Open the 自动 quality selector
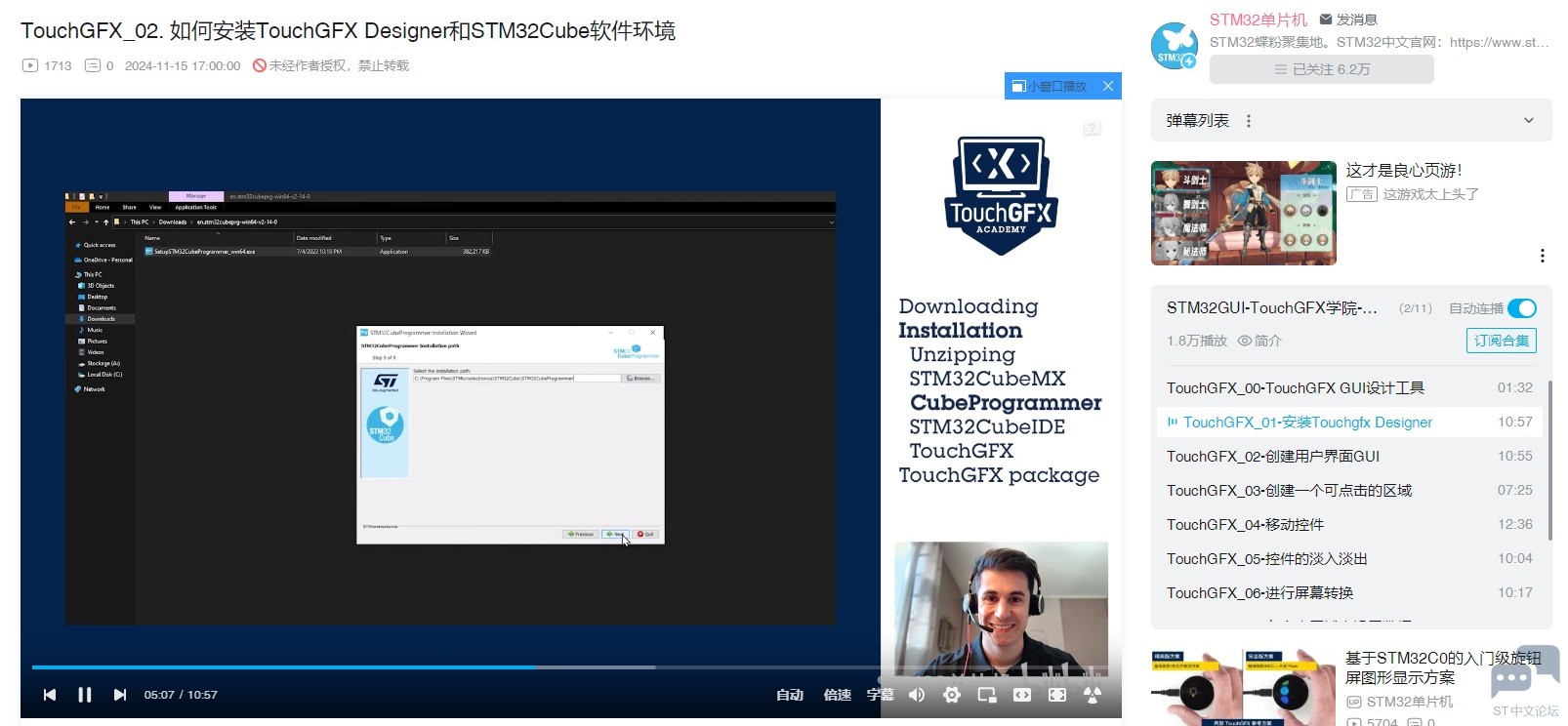1568x726 pixels. pyautogui.click(x=790, y=695)
